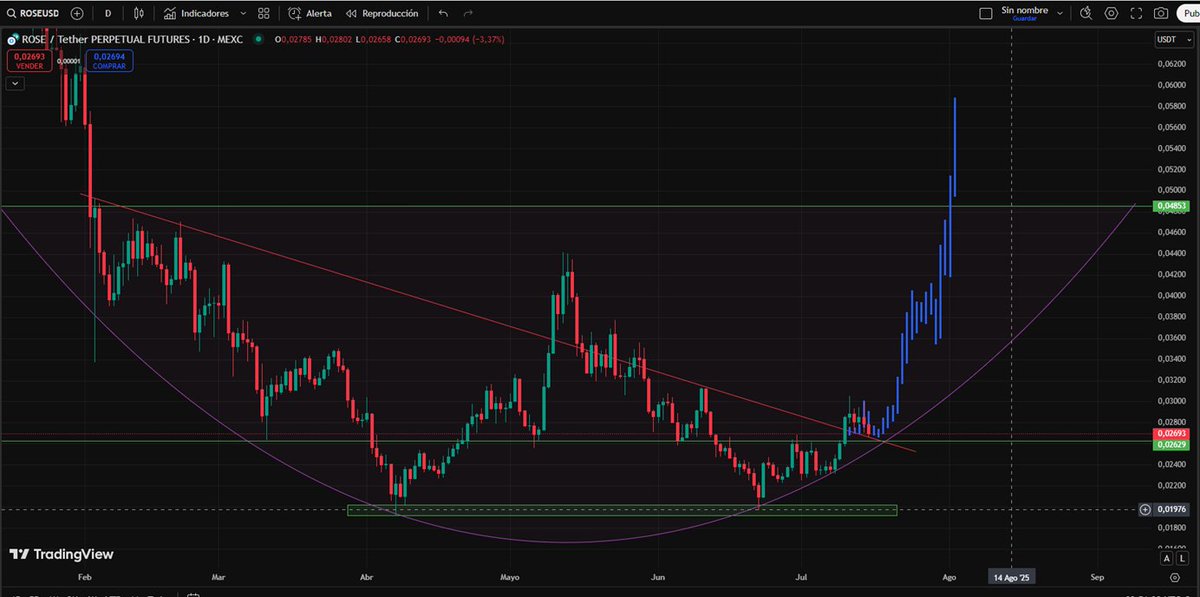
Task: Click the Sep label on time axis
Action: (1097, 578)
